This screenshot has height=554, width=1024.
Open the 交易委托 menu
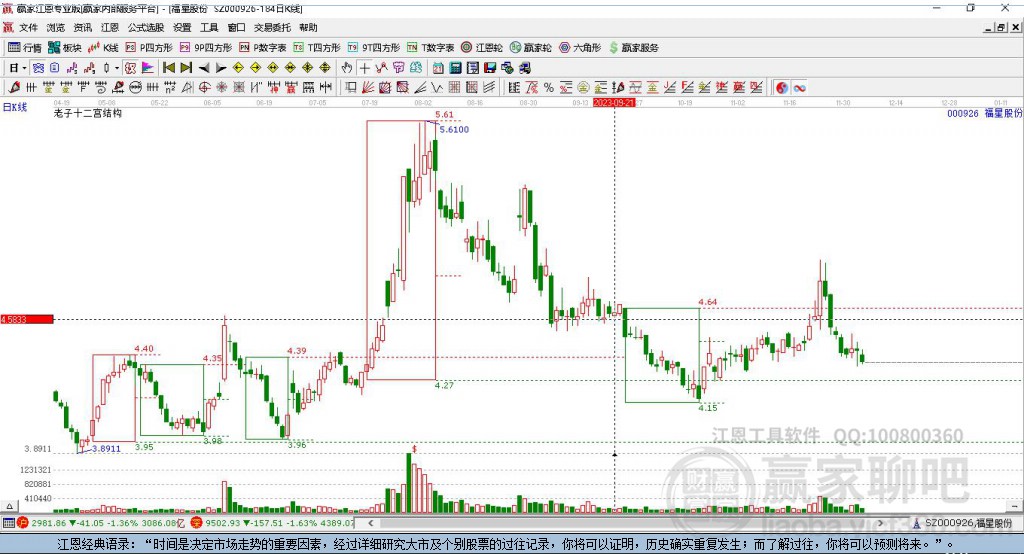(272, 27)
